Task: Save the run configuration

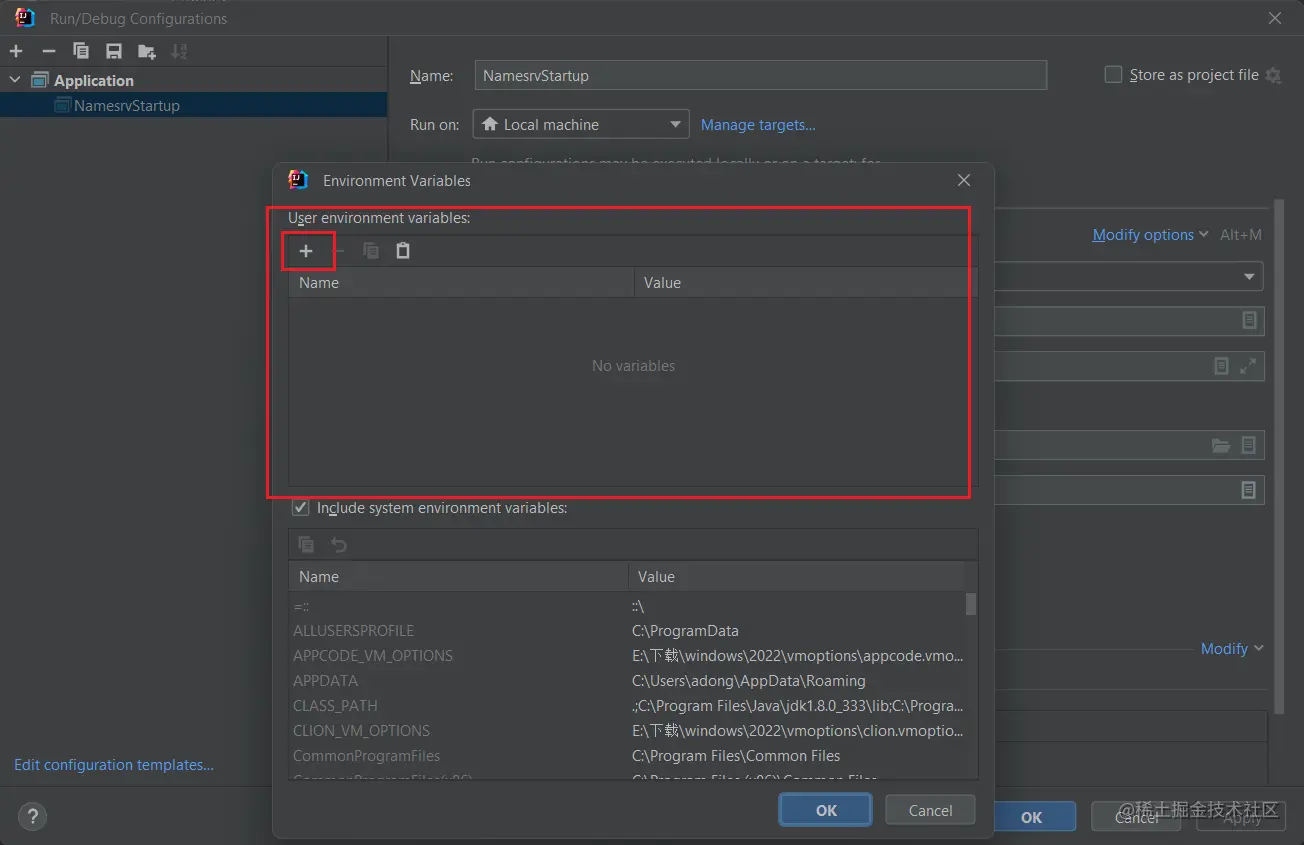Action: coord(114,51)
